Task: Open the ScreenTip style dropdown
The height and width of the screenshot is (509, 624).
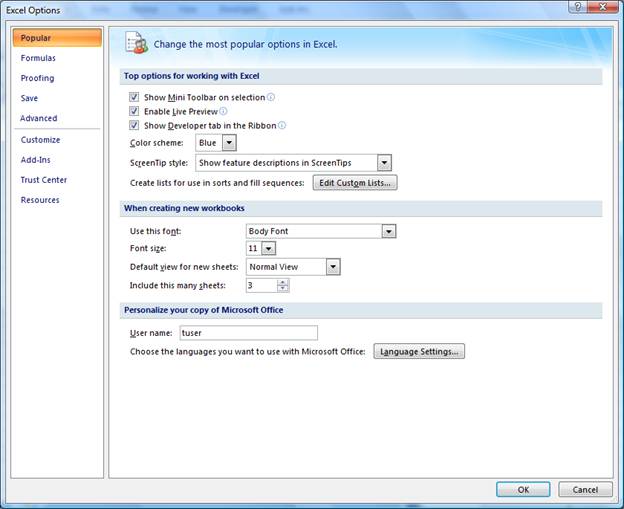Action: click(384, 163)
